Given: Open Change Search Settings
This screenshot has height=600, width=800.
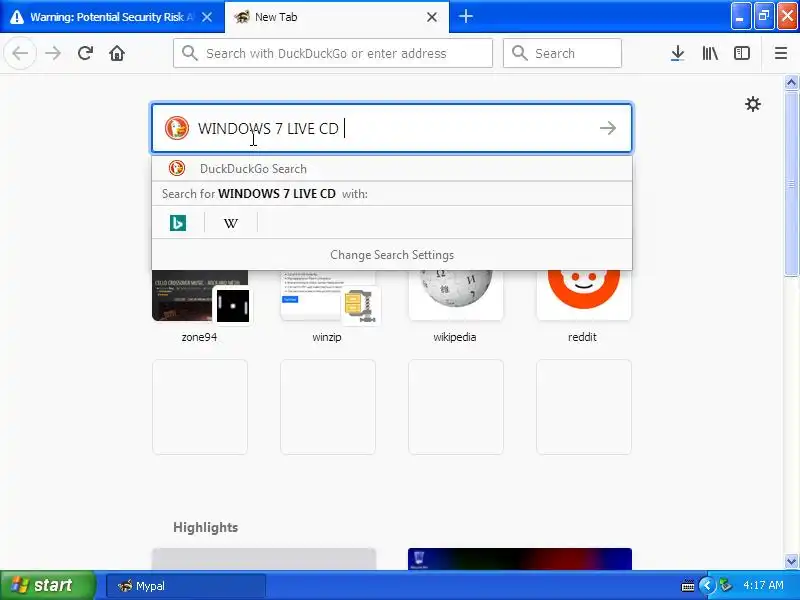Looking at the screenshot, I should (x=392, y=255).
